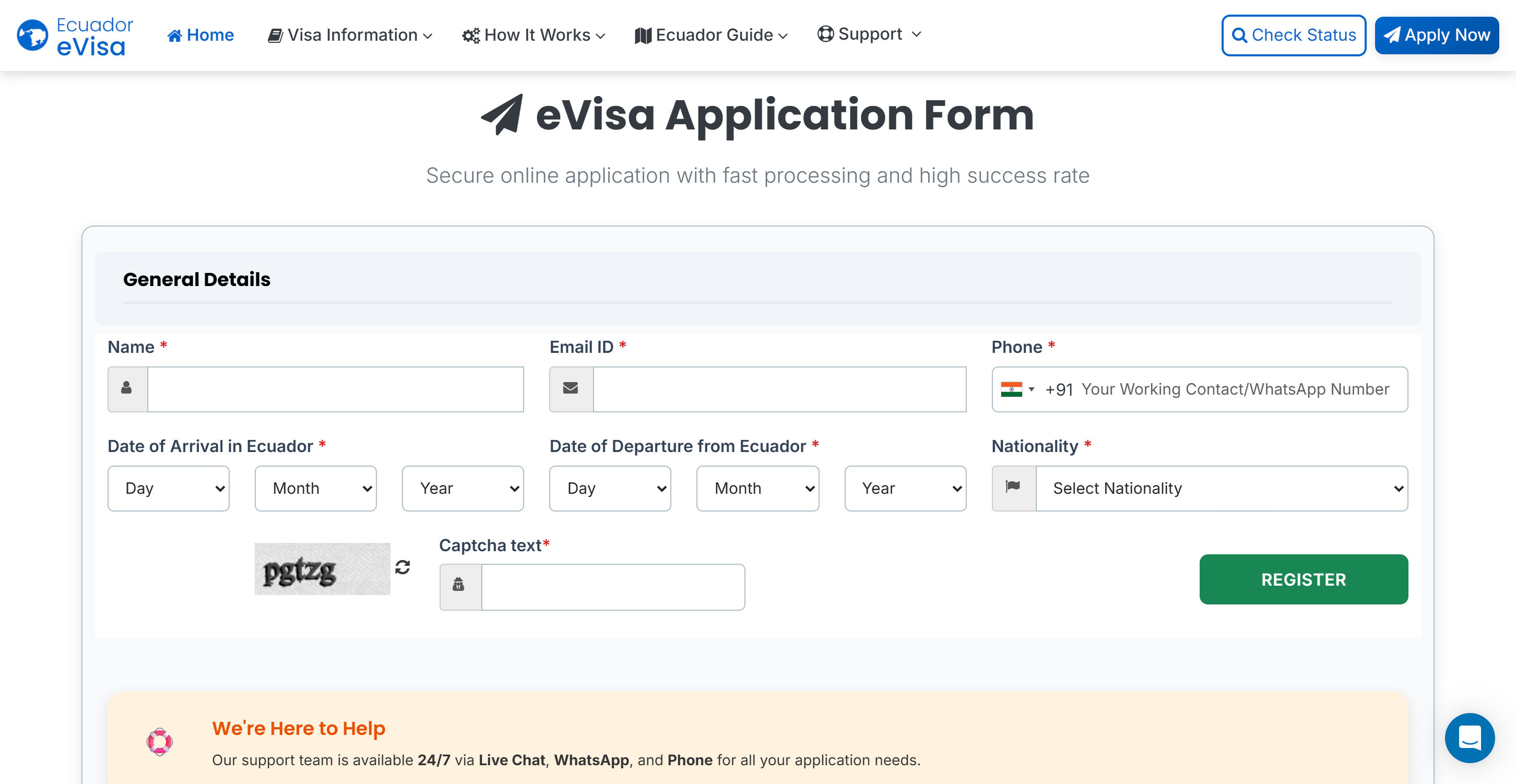This screenshot has width=1516, height=784.
Task: Expand the Ecuador Guide menu
Action: [x=712, y=35]
